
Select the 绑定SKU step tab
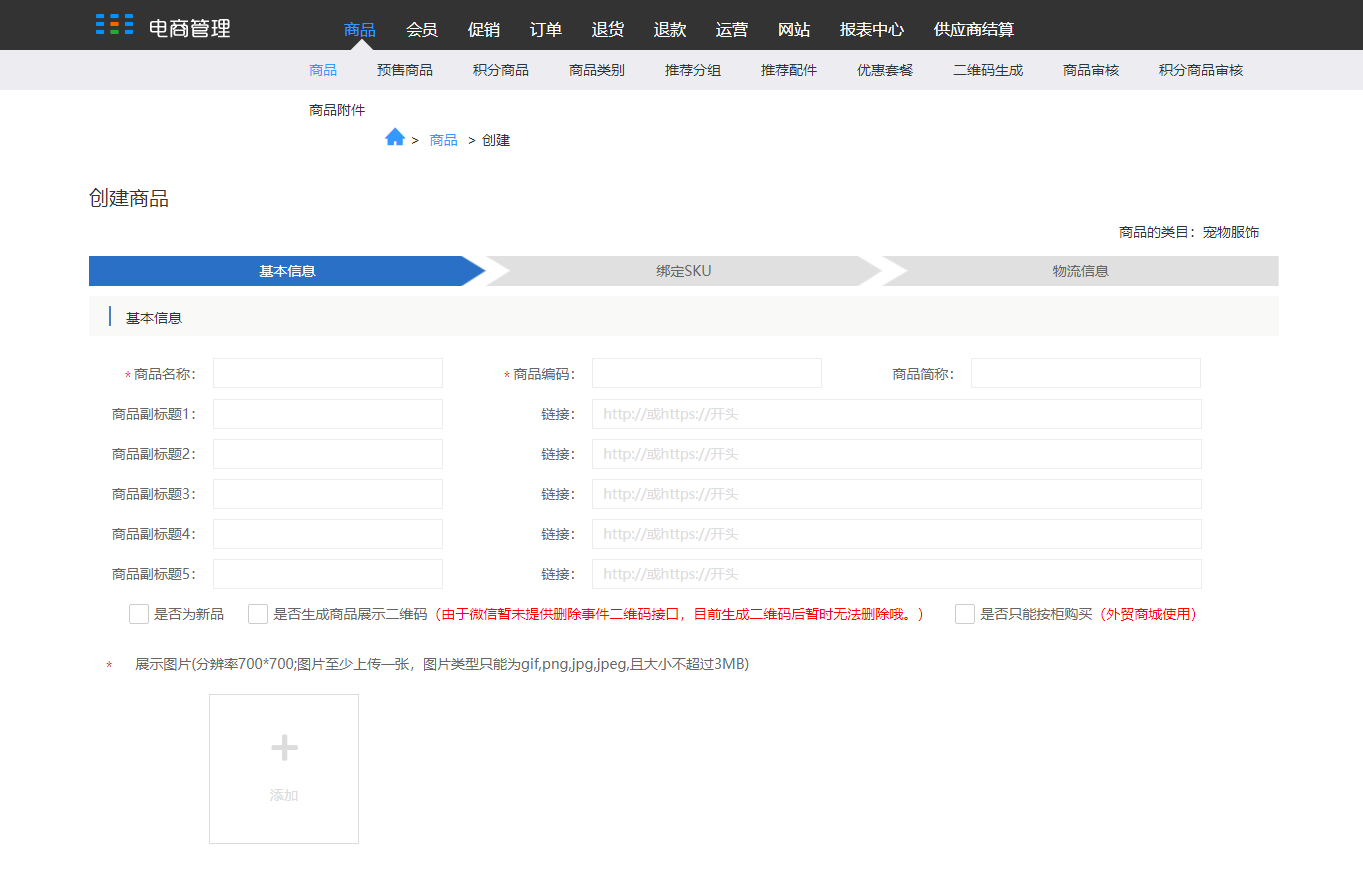684,271
